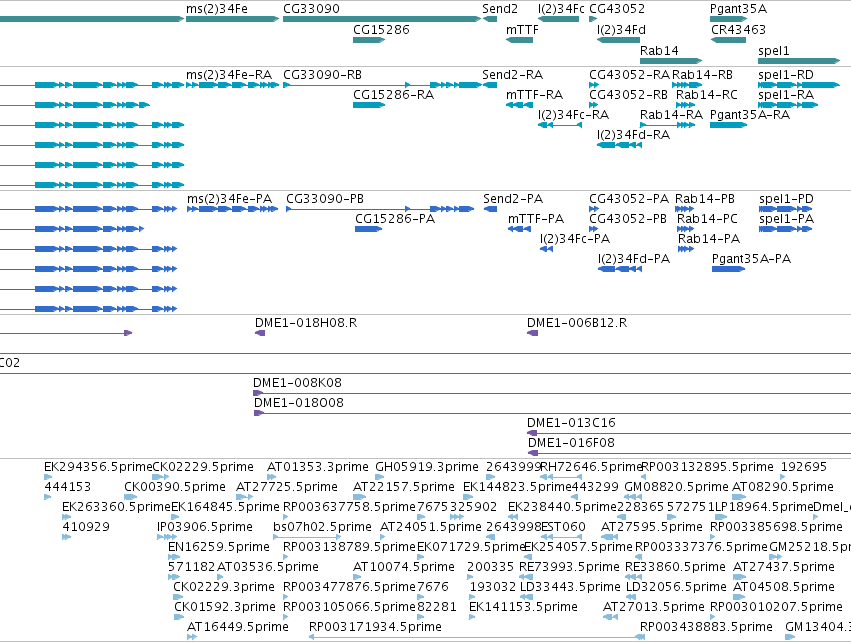The width and height of the screenshot is (851, 642).
Task: Click the CG43052 gene label
Action: click(617, 9)
